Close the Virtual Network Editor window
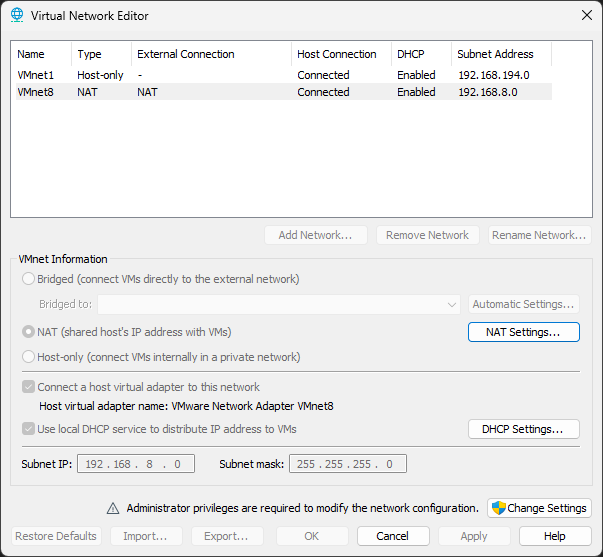The image size is (603, 557). (586, 15)
